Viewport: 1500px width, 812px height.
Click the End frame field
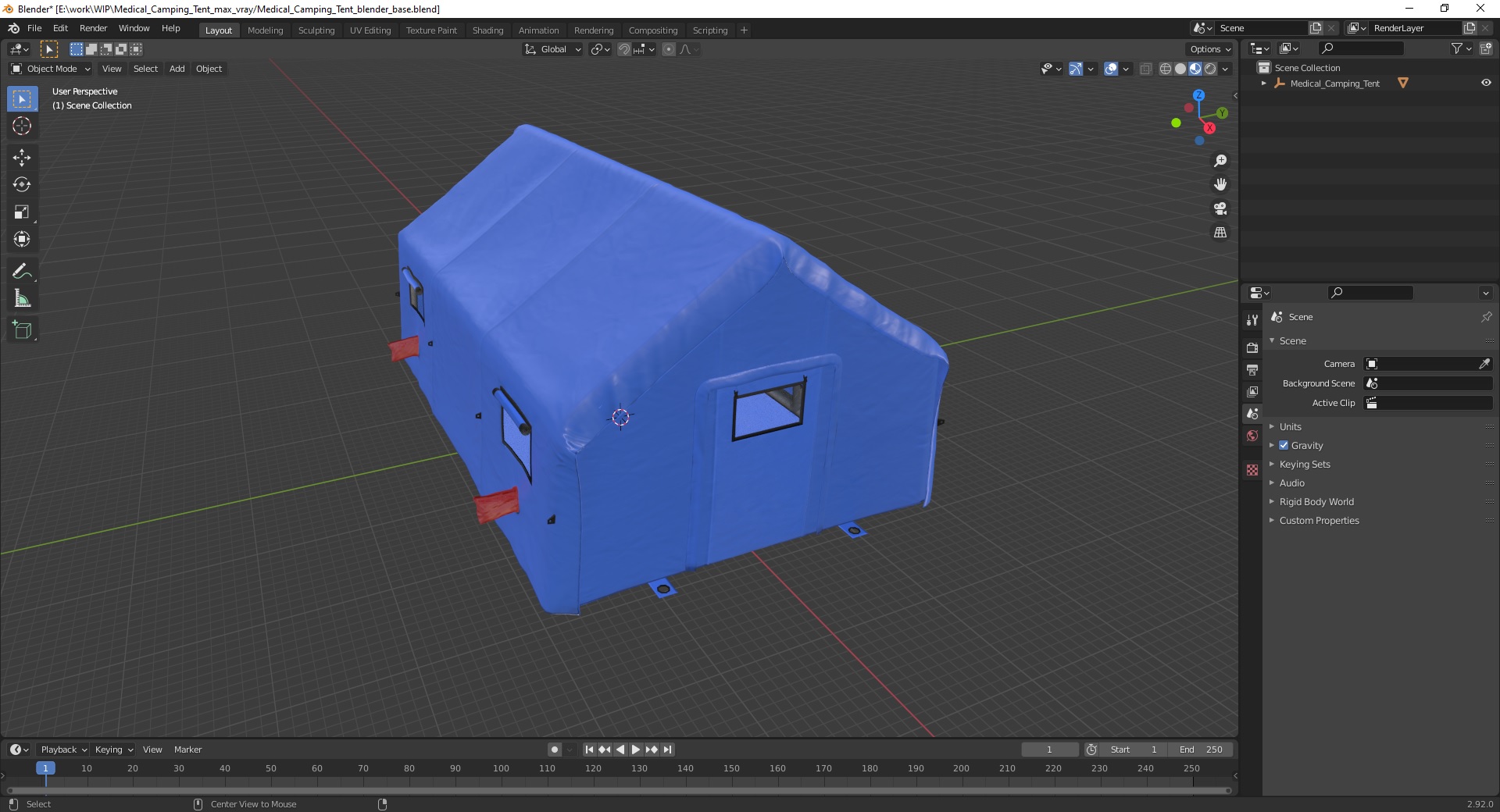click(1202, 750)
